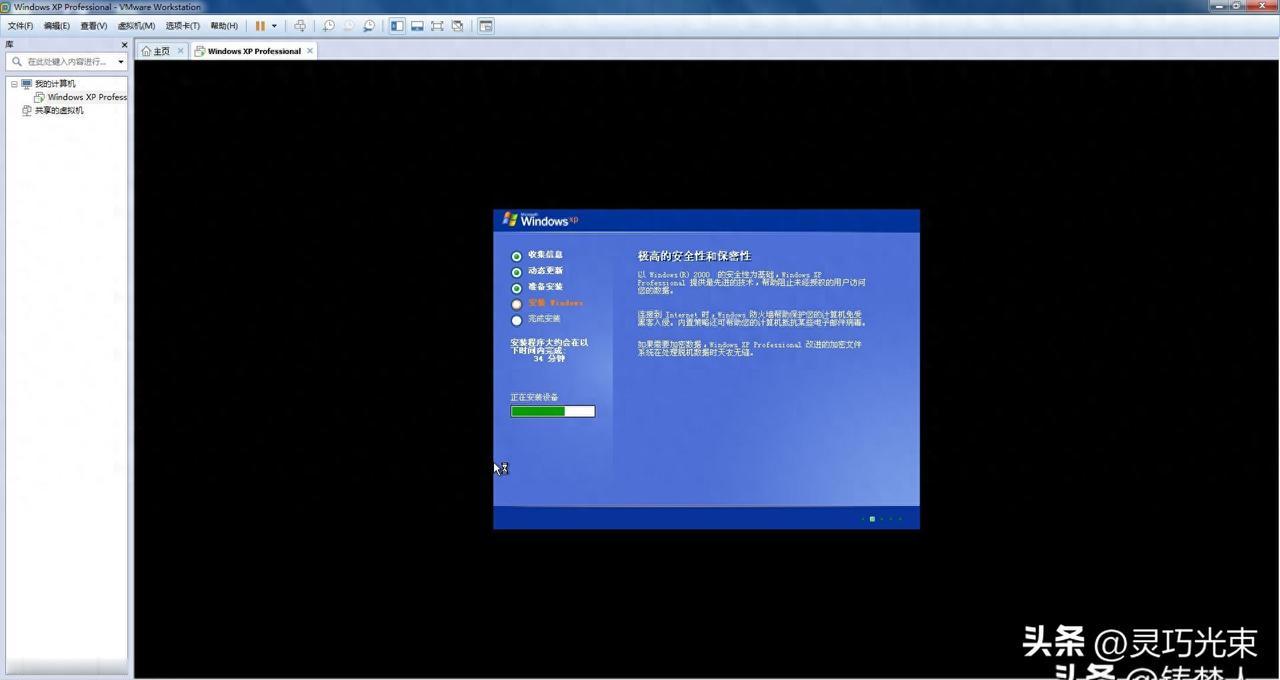Click the Windows XP logo in installer
The height and width of the screenshot is (680, 1280).
(540, 219)
